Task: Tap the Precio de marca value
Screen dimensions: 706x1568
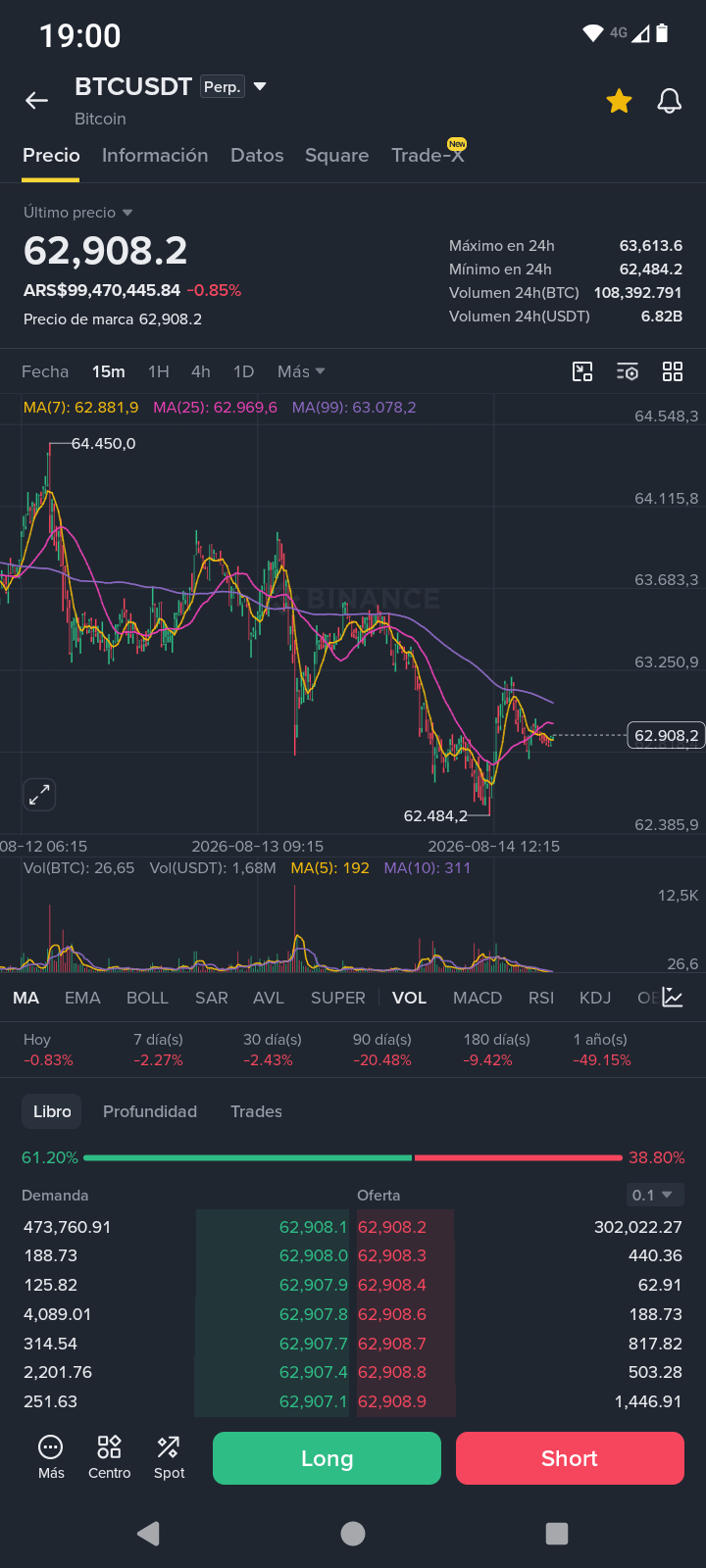Action: pos(113,319)
